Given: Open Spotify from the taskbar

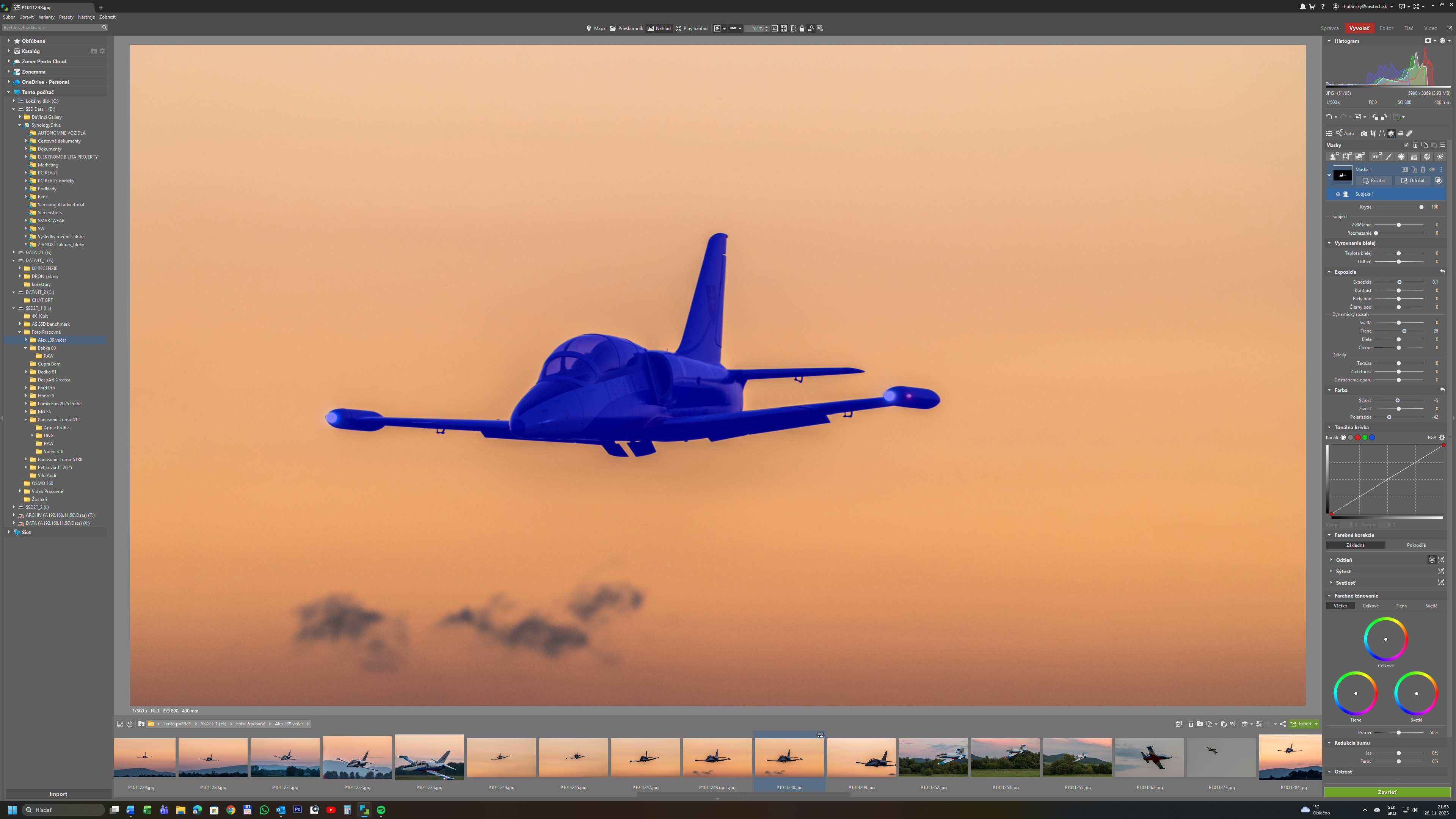Looking at the screenshot, I should pyautogui.click(x=381, y=810).
